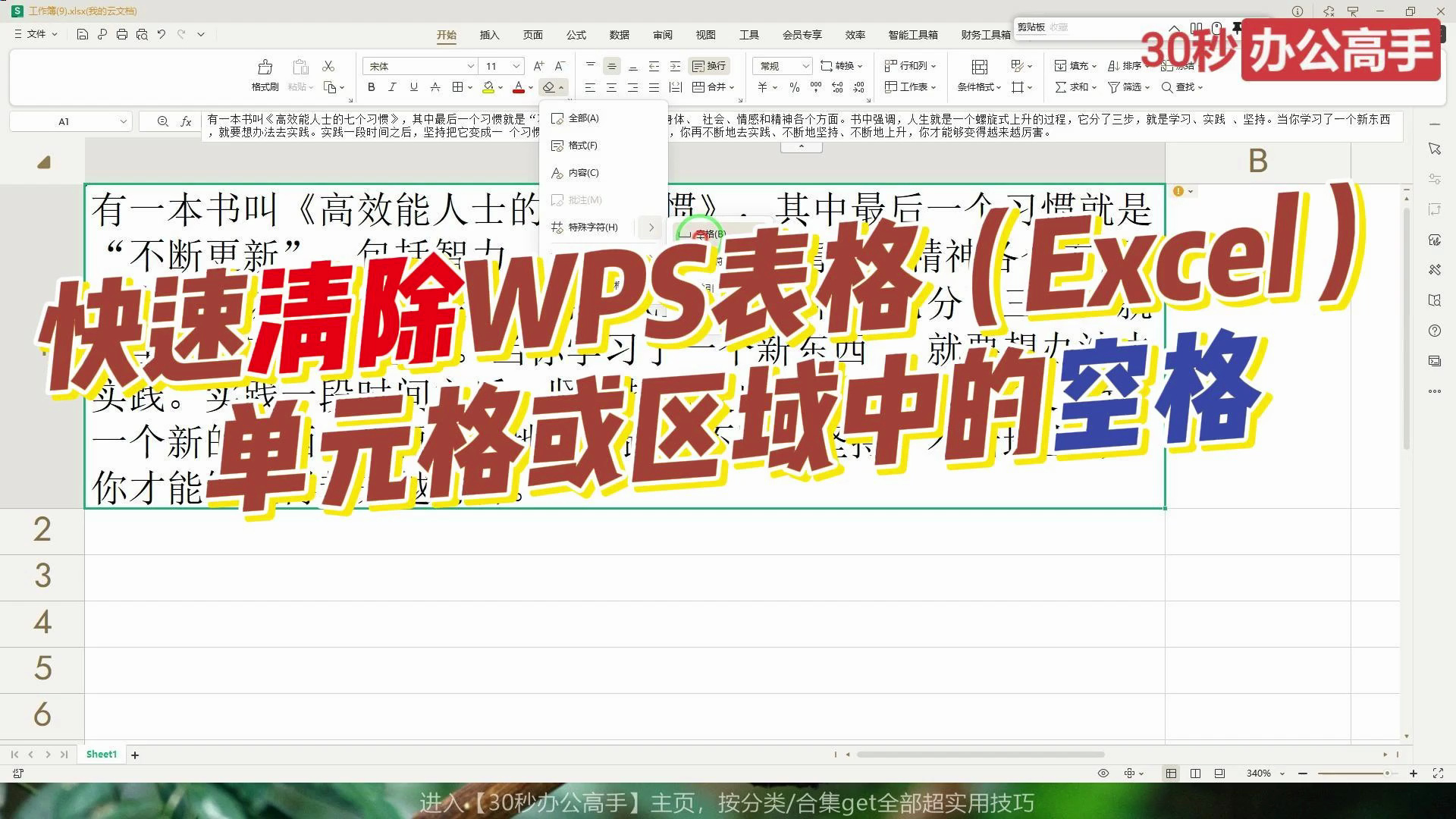Click the Clear eraser icon
Image resolution: width=1456 pixels, height=819 pixels.
click(549, 87)
